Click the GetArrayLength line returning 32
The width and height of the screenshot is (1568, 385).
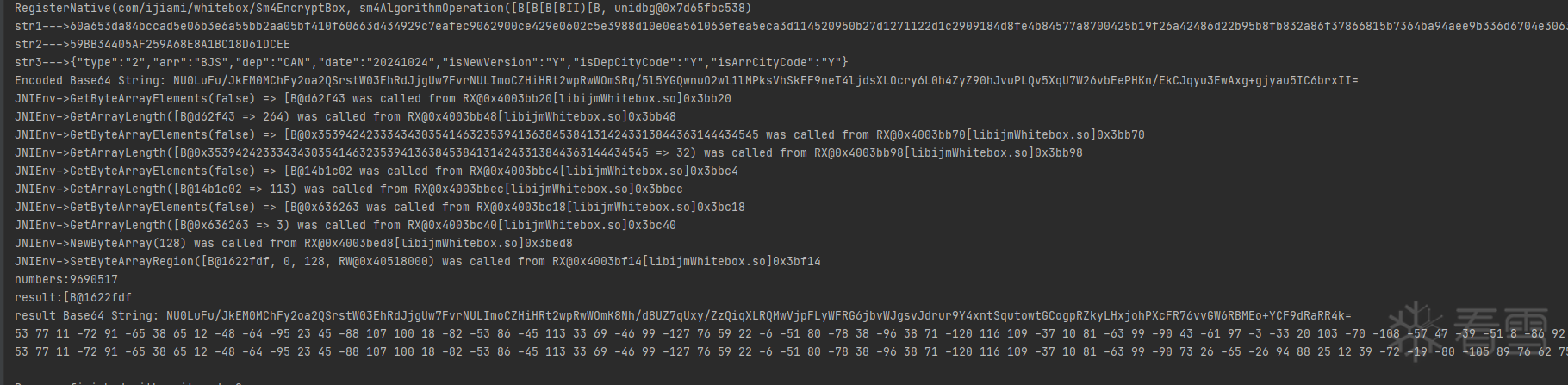[548, 152]
